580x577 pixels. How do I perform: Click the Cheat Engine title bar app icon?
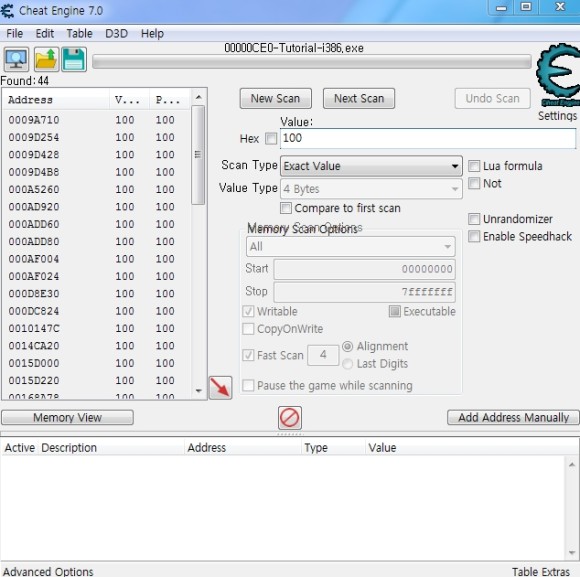pos(7,11)
